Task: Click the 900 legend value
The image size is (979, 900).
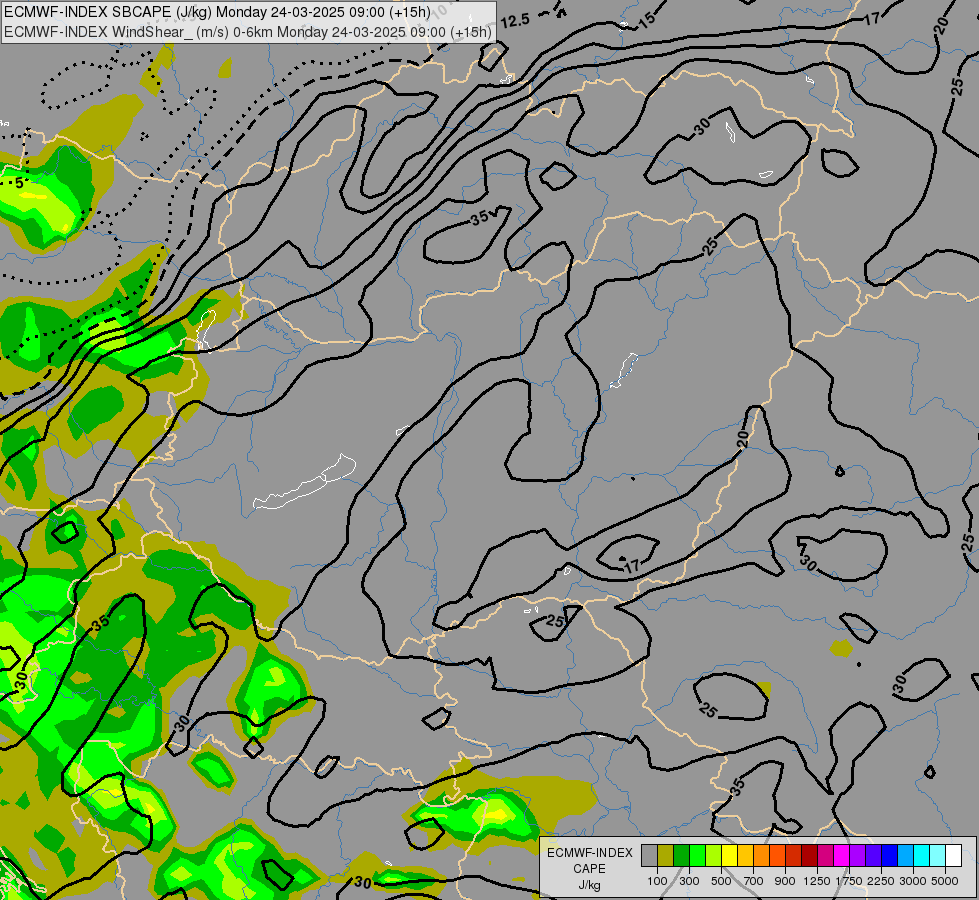Action: (785, 881)
